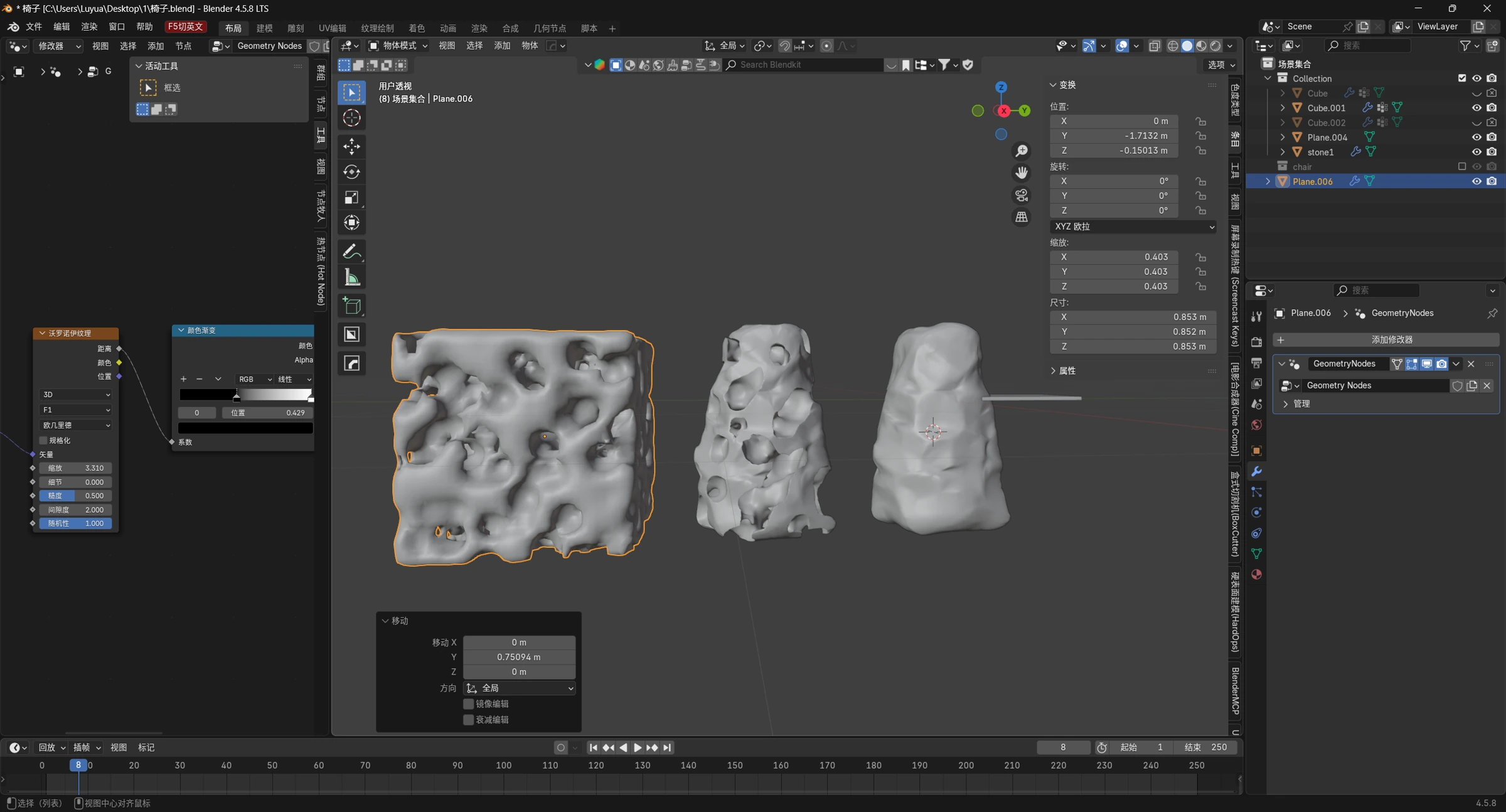Click the color ramp gradient bar

pos(246,394)
